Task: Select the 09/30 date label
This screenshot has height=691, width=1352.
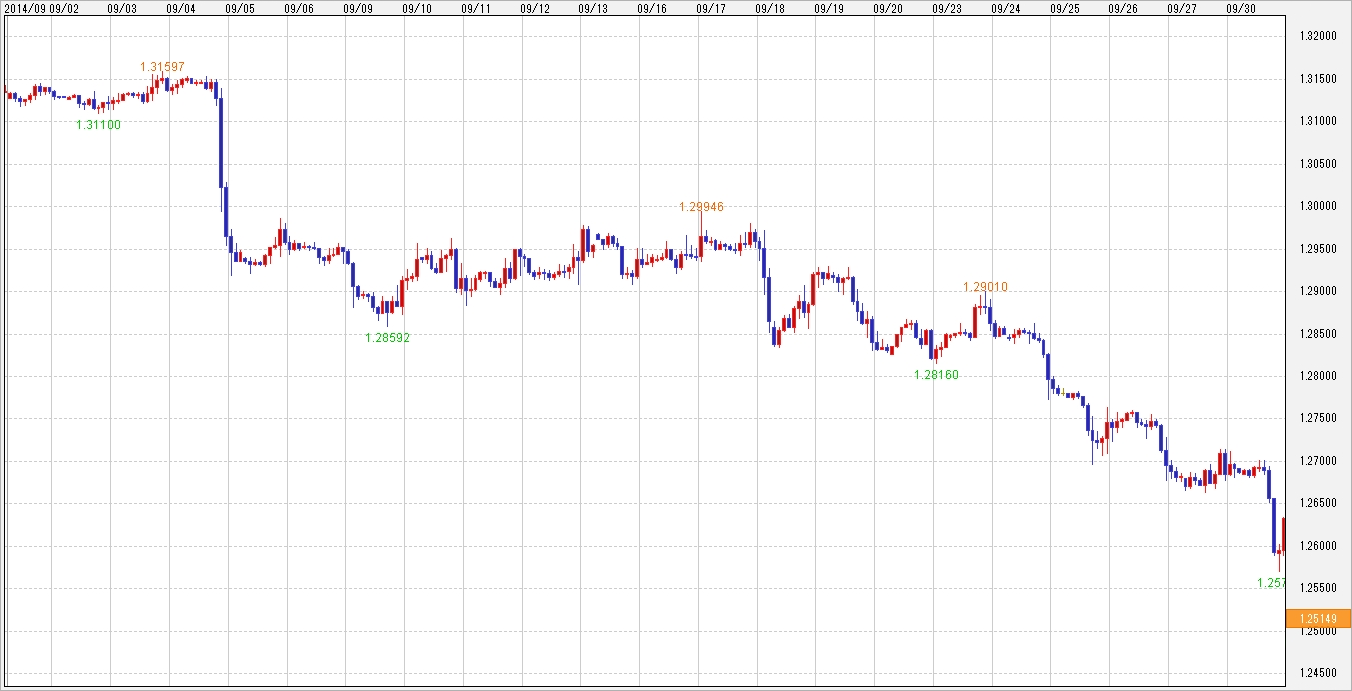Action: coord(1241,8)
